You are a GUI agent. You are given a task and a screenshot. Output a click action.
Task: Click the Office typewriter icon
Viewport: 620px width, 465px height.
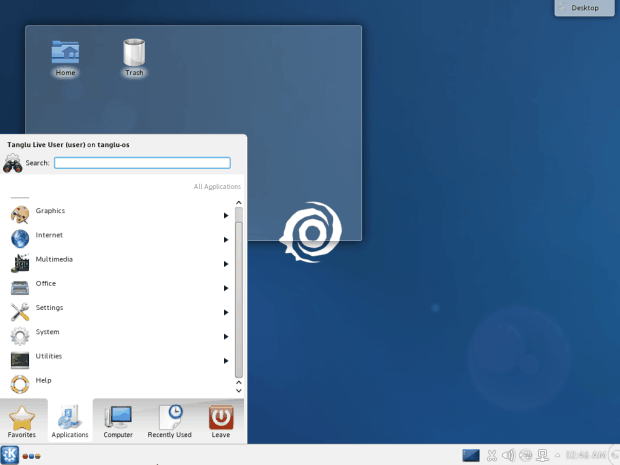pyautogui.click(x=20, y=287)
